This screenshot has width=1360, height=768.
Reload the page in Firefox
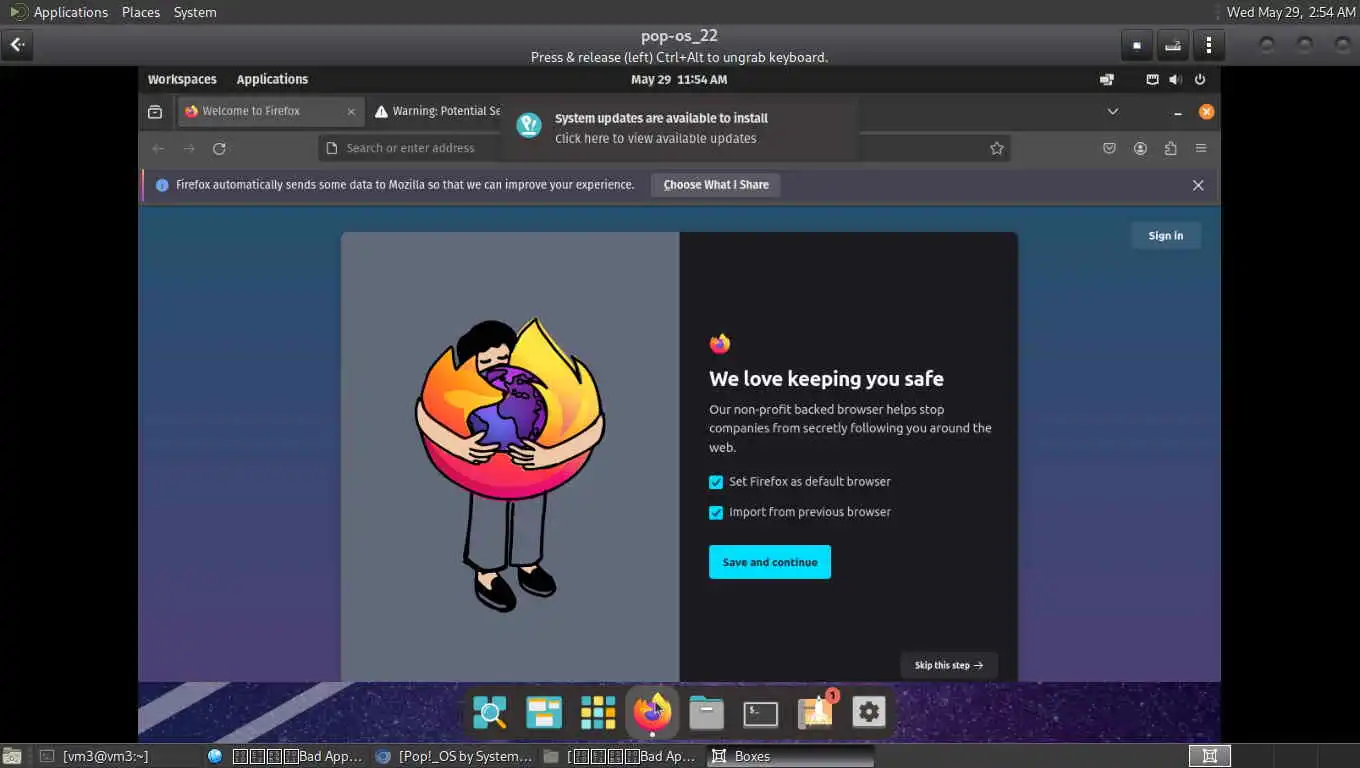click(x=219, y=148)
